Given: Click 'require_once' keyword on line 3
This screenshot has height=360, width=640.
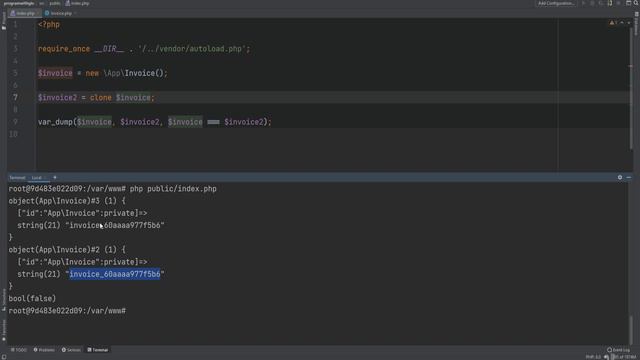Looking at the screenshot, I should pos(64,49).
